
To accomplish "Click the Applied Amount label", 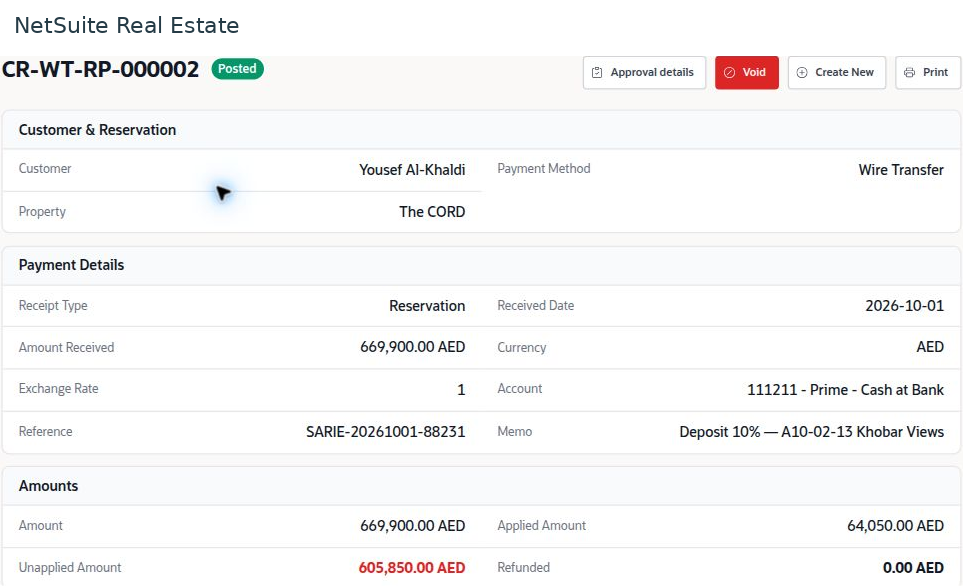I will pos(542,525).
